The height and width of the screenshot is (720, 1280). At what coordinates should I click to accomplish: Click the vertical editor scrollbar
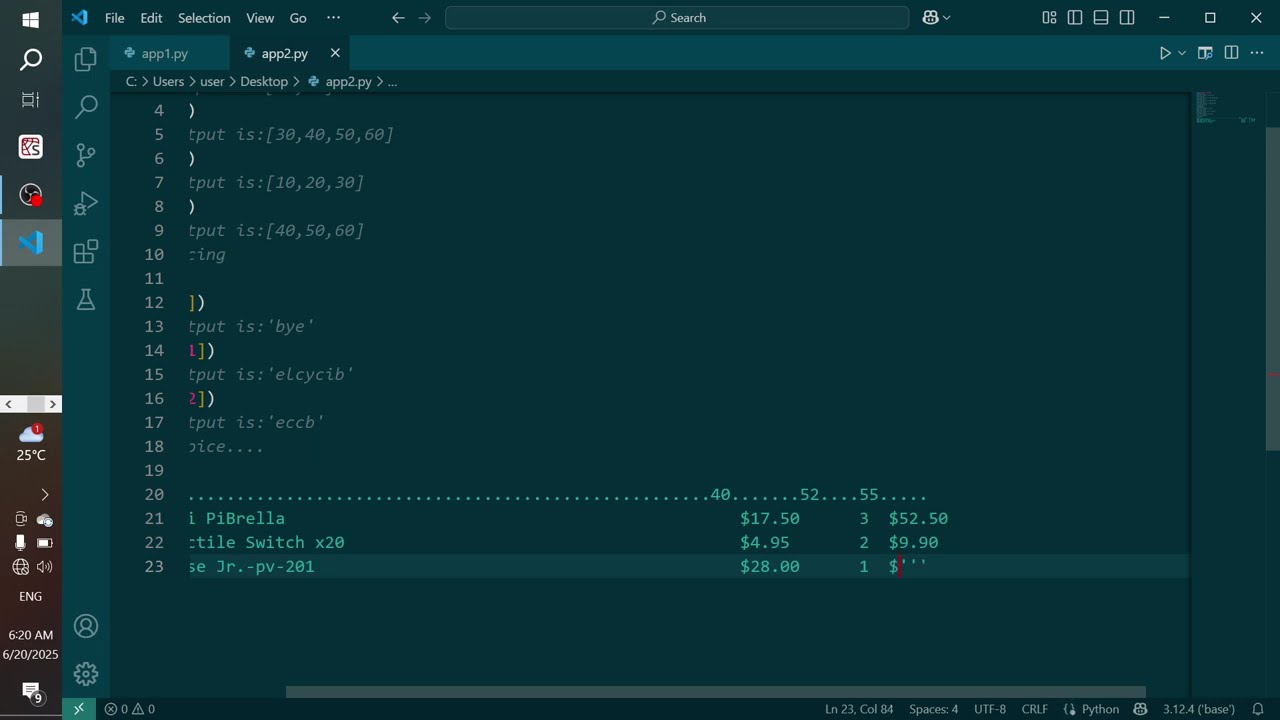[1273, 290]
